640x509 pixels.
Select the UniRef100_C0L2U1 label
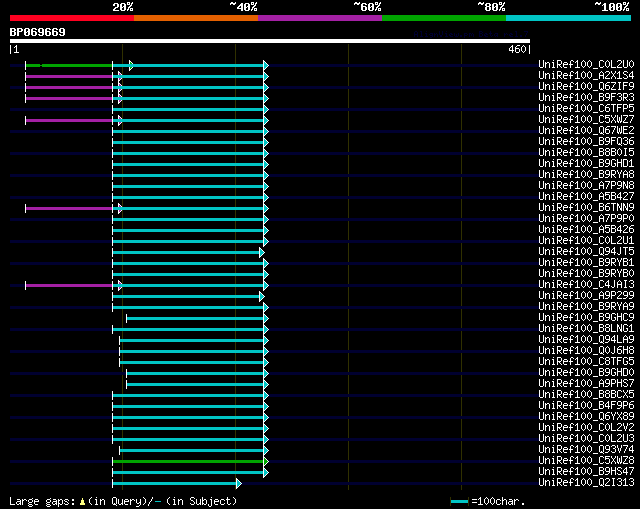click(x=586, y=241)
